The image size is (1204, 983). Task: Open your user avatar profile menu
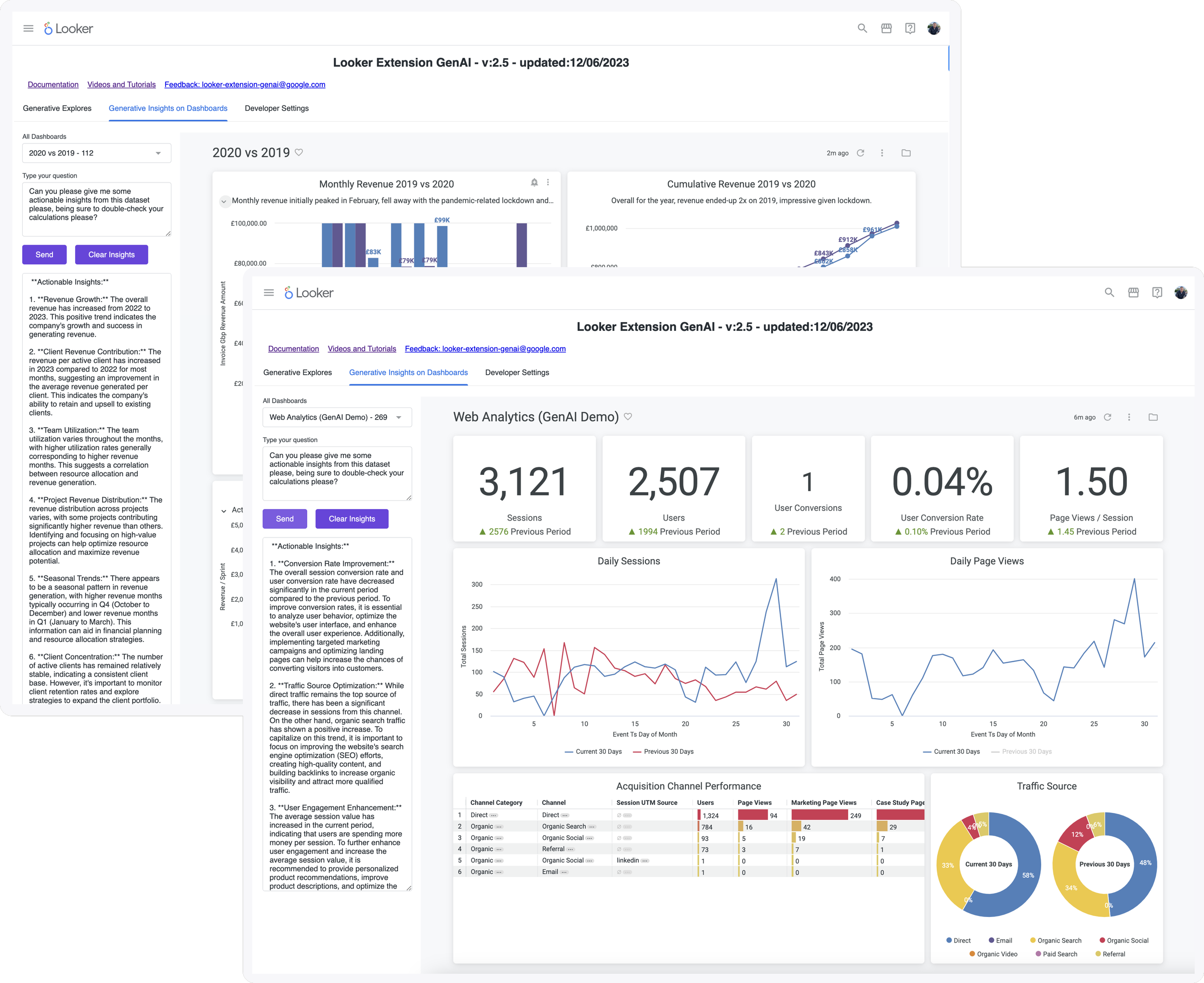click(x=1181, y=292)
